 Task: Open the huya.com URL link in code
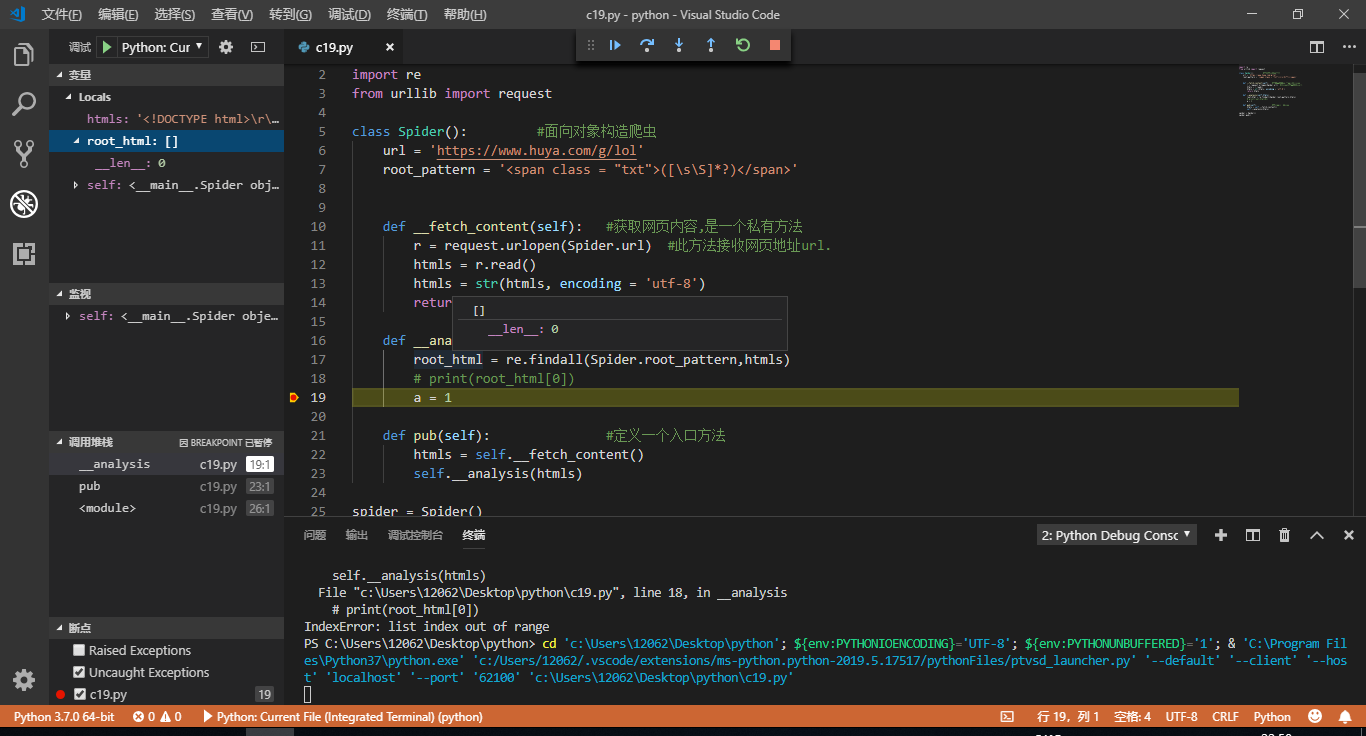pyautogui.click(x=536, y=150)
